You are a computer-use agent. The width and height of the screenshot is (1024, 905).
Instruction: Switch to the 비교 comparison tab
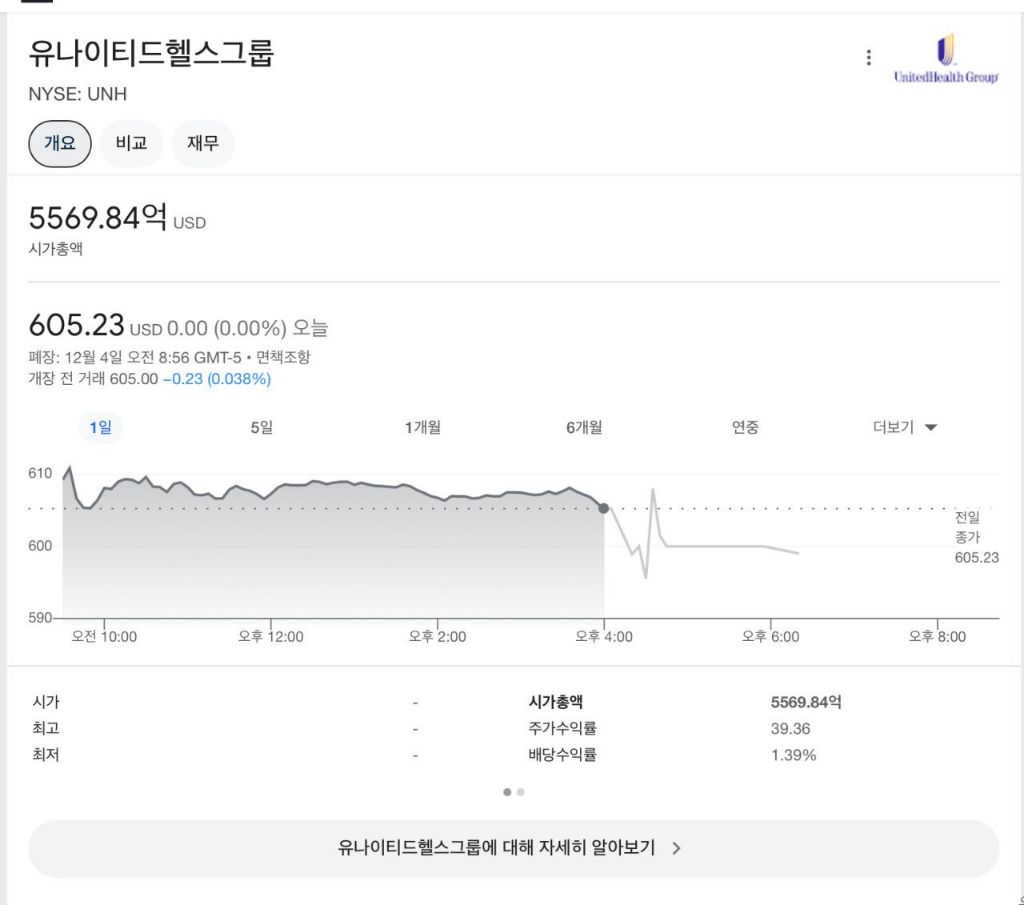tap(131, 143)
